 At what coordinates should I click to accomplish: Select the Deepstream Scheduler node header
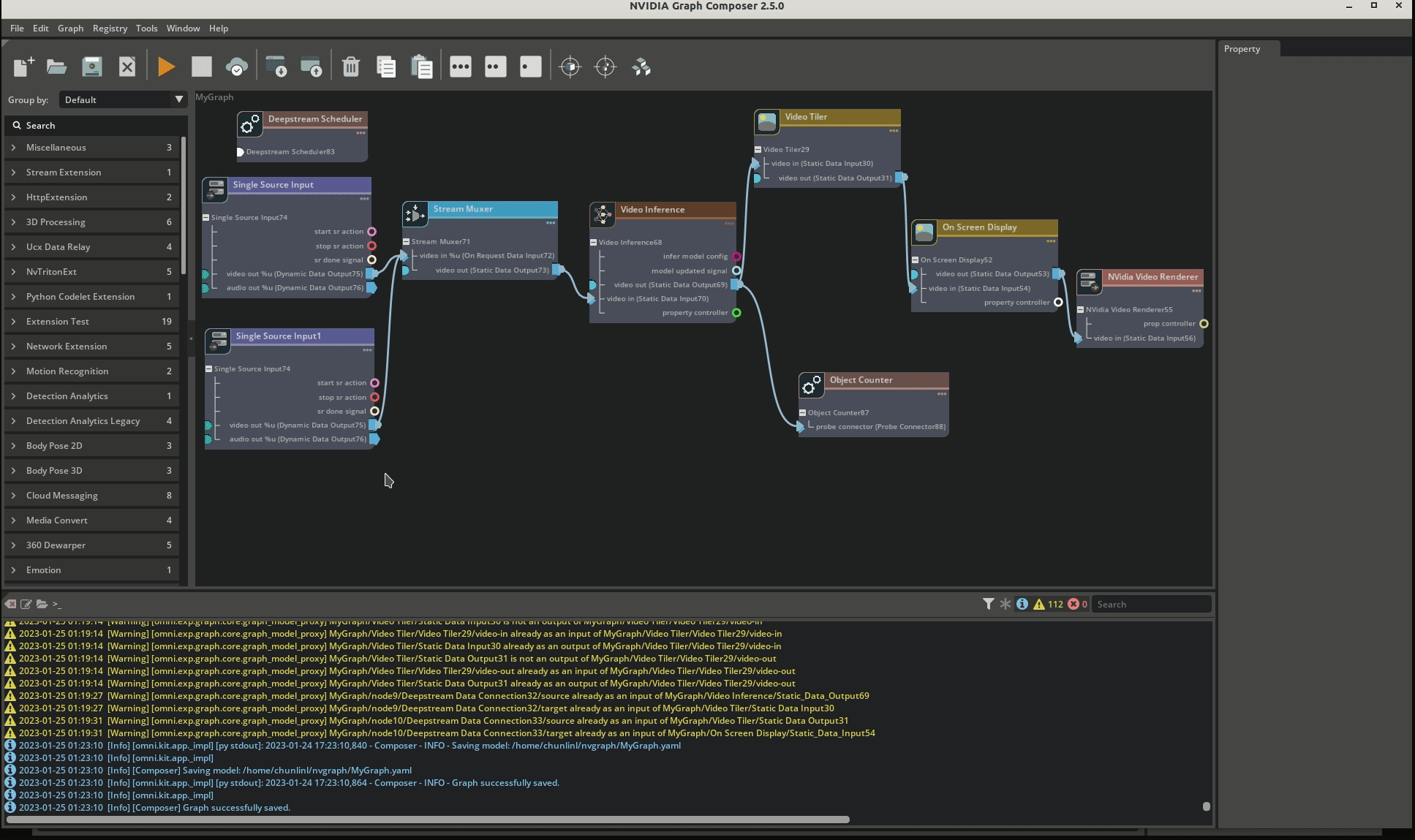[x=315, y=118]
